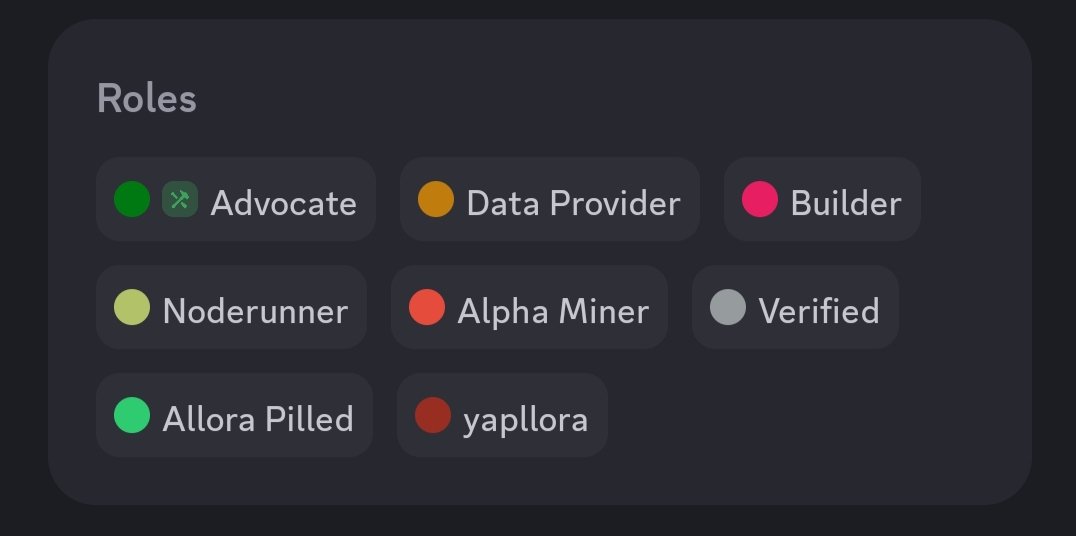Click the olive Noderunner role dot
Screen dimensions: 1076x536
coord(132,307)
